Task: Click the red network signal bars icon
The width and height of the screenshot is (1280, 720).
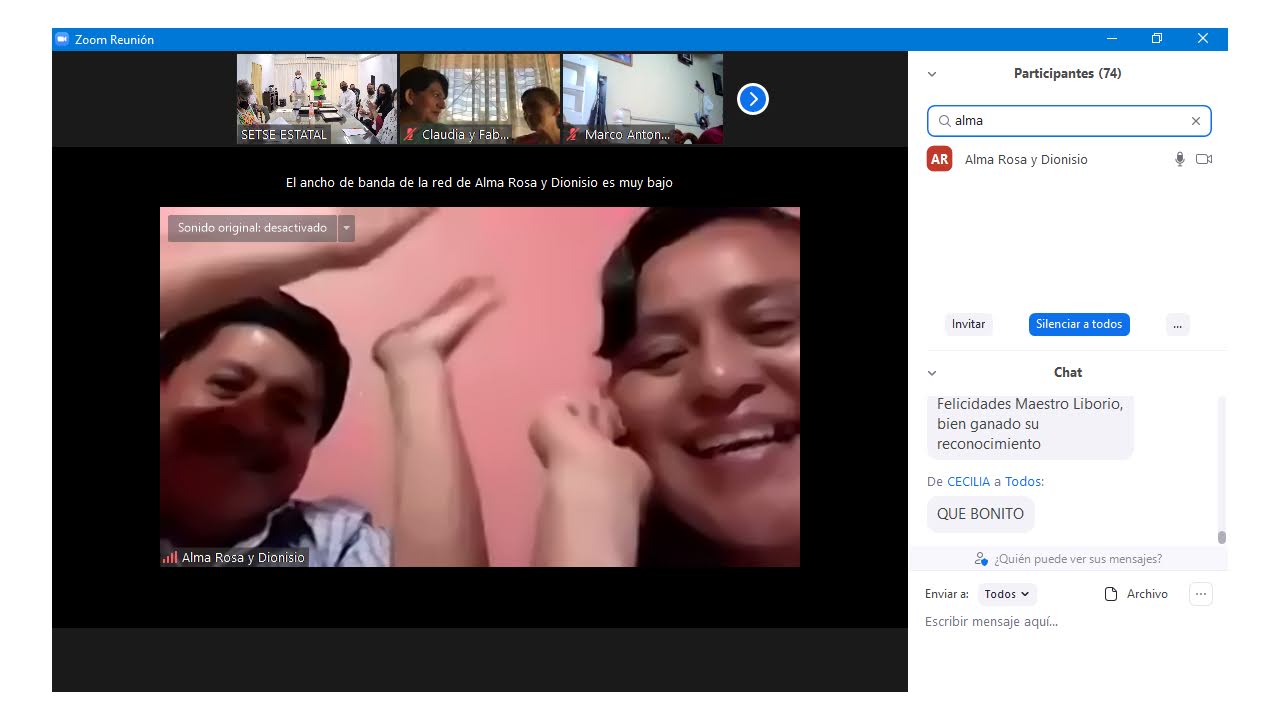Action: click(x=170, y=558)
